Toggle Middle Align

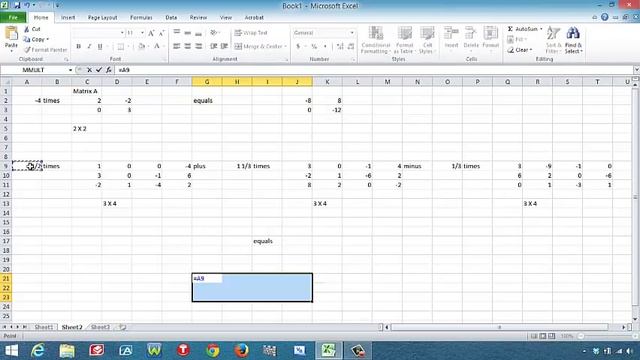click(x=188, y=33)
